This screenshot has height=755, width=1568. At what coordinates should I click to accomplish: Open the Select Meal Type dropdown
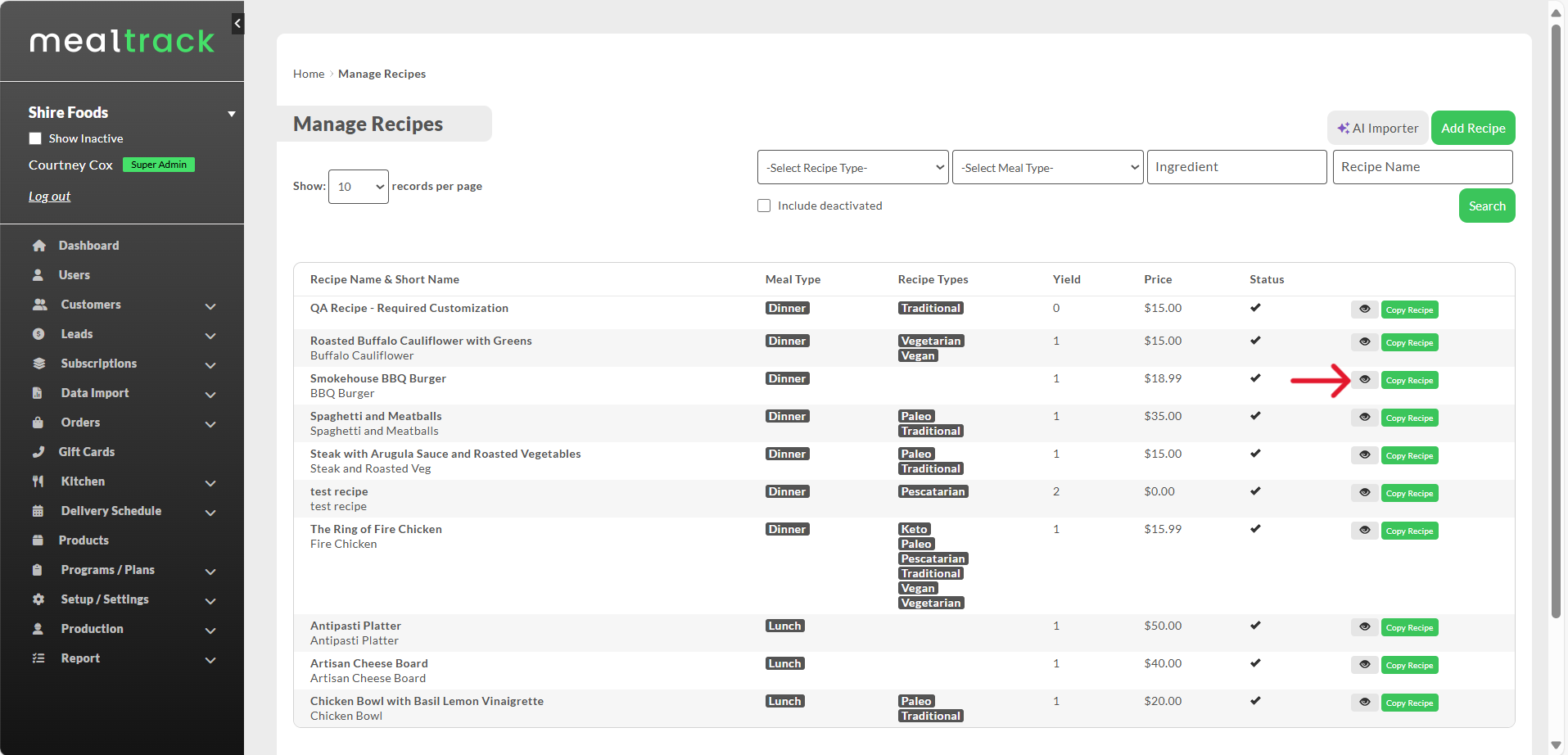(x=1048, y=167)
